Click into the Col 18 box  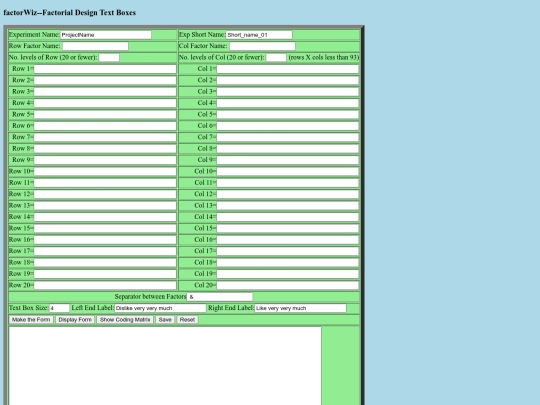click(288, 262)
